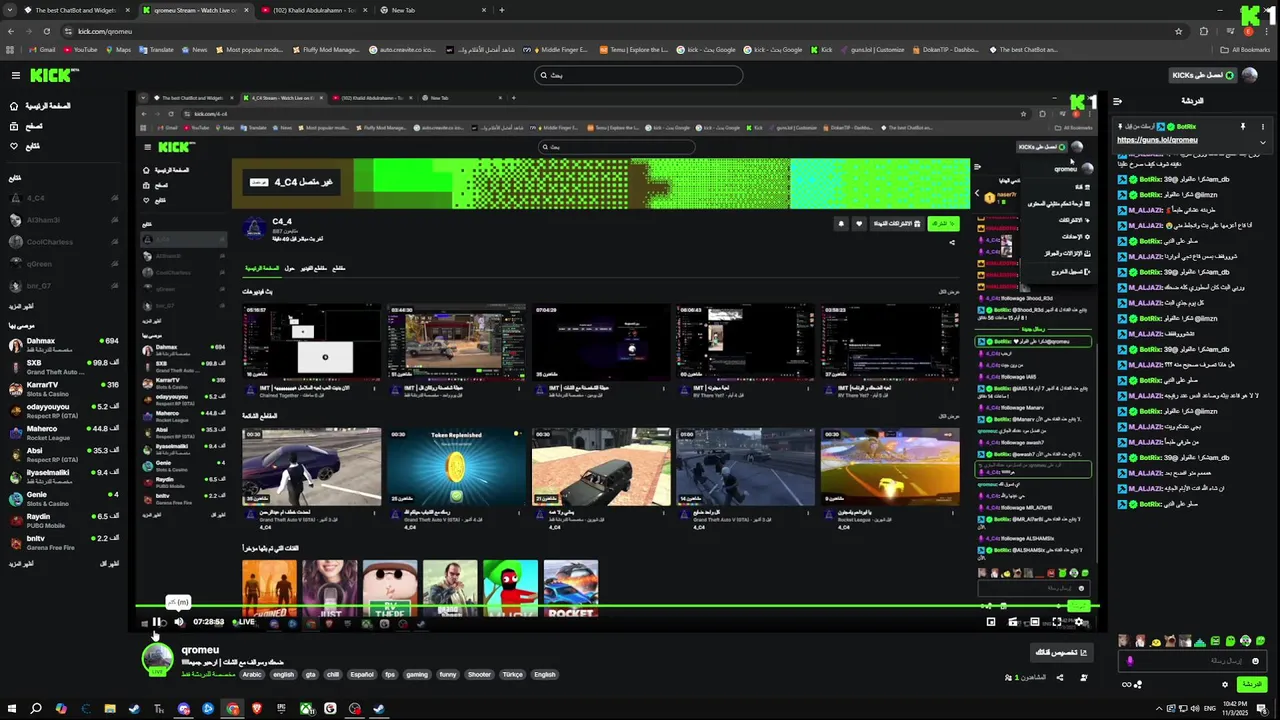1280x720 pixels.
Task: Open Brave browser from taskbar
Action: click(x=257, y=709)
